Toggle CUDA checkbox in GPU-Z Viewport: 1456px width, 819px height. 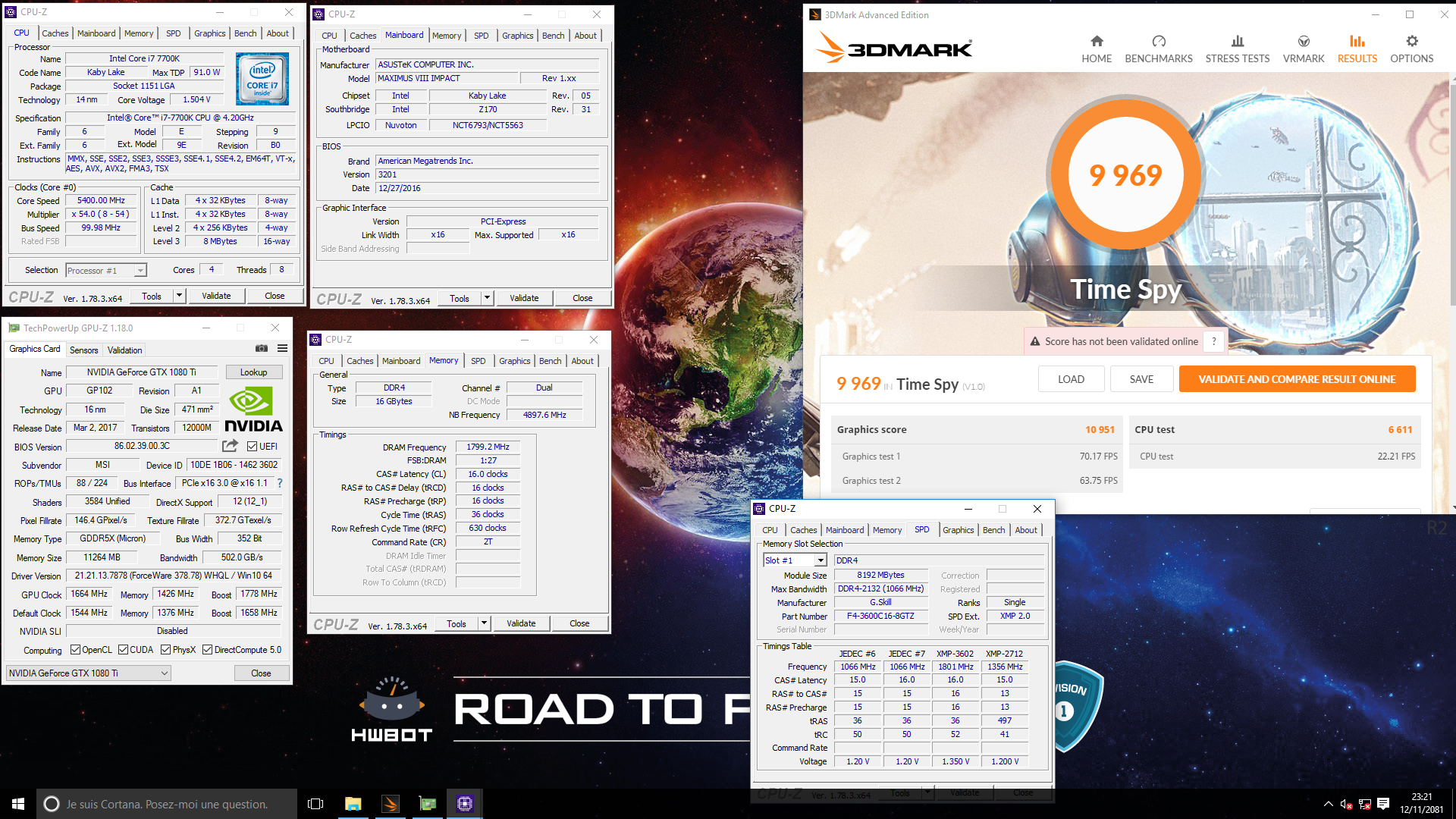coord(123,650)
